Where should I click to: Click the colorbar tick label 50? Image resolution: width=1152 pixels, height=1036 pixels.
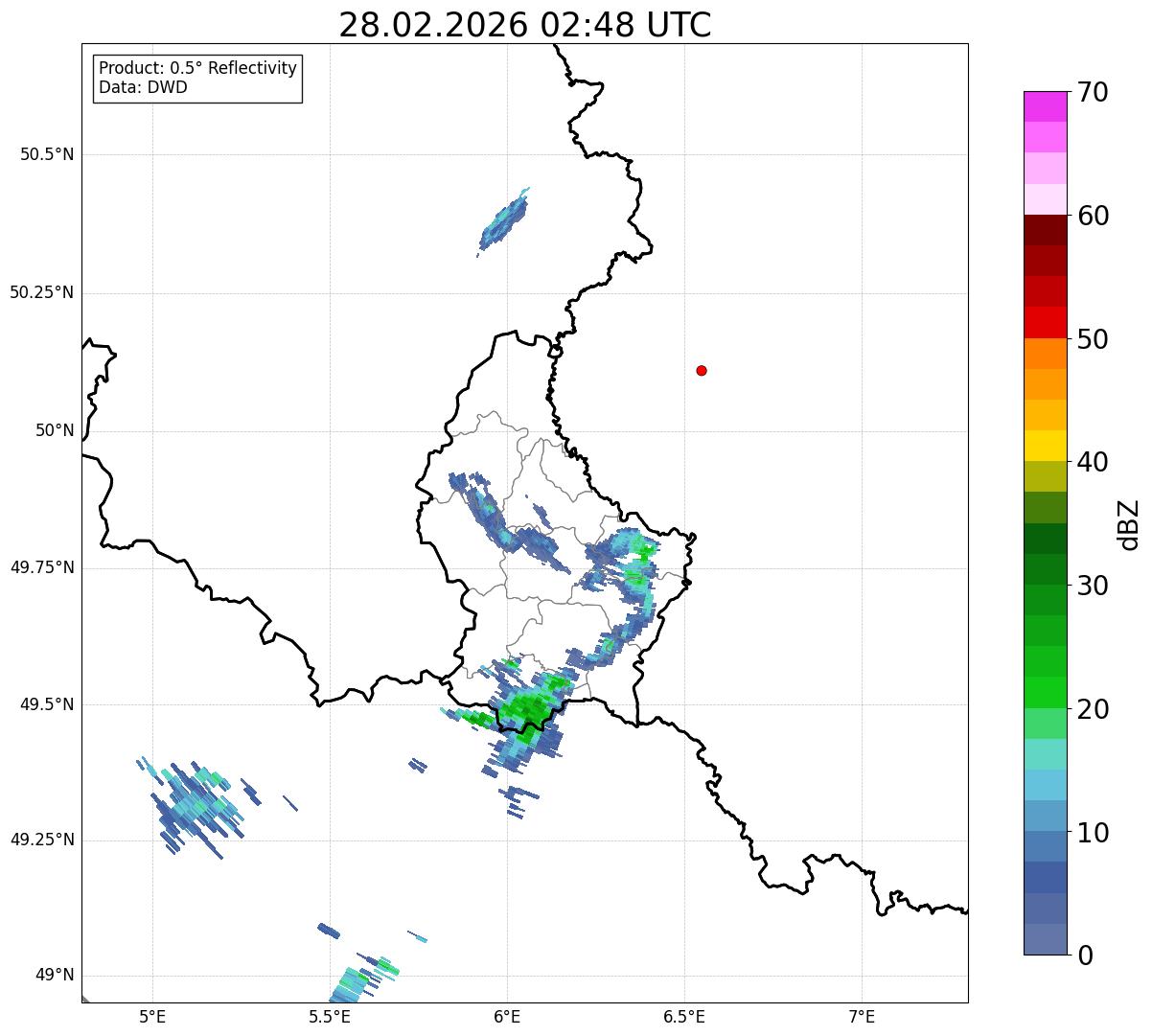pyautogui.click(x=1093, y=339)
